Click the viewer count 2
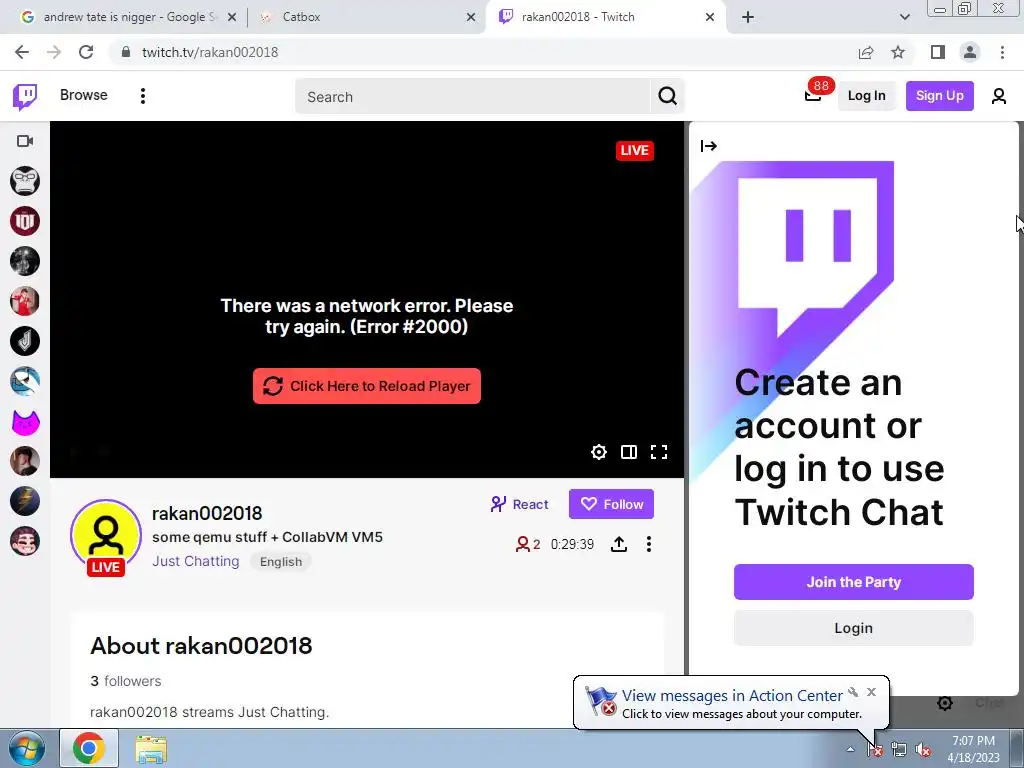The height and width of the screenshot is (768, 1024). point(528,544)
